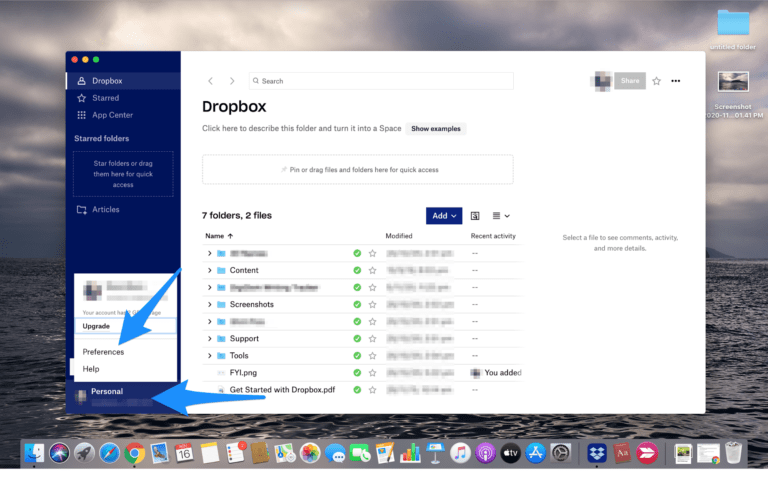Screen dimensions: 768x480
Task: Open Get Started with Dropbox.pdf
Action: point(282,390)
